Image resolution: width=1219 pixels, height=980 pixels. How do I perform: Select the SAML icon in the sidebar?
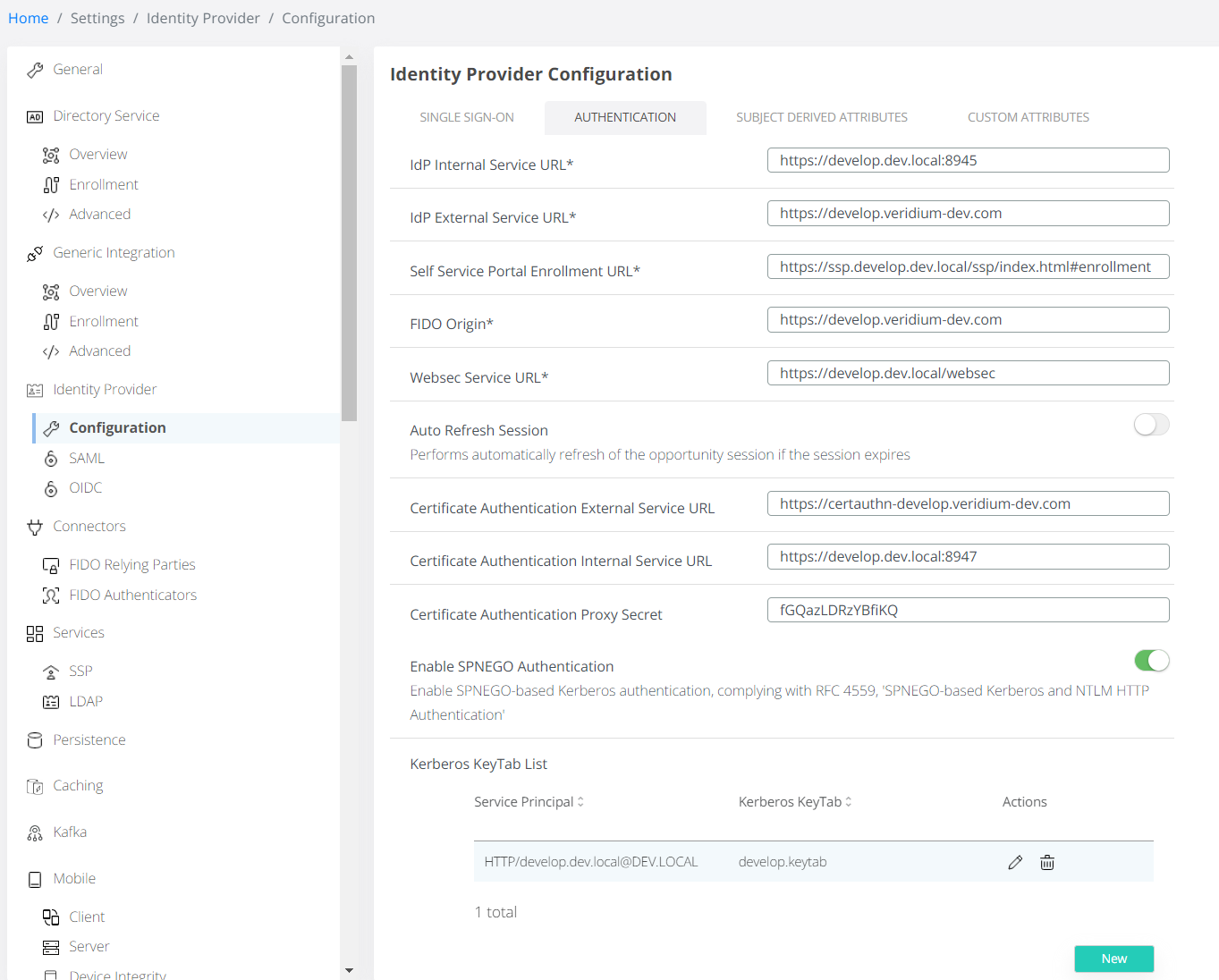51,458
